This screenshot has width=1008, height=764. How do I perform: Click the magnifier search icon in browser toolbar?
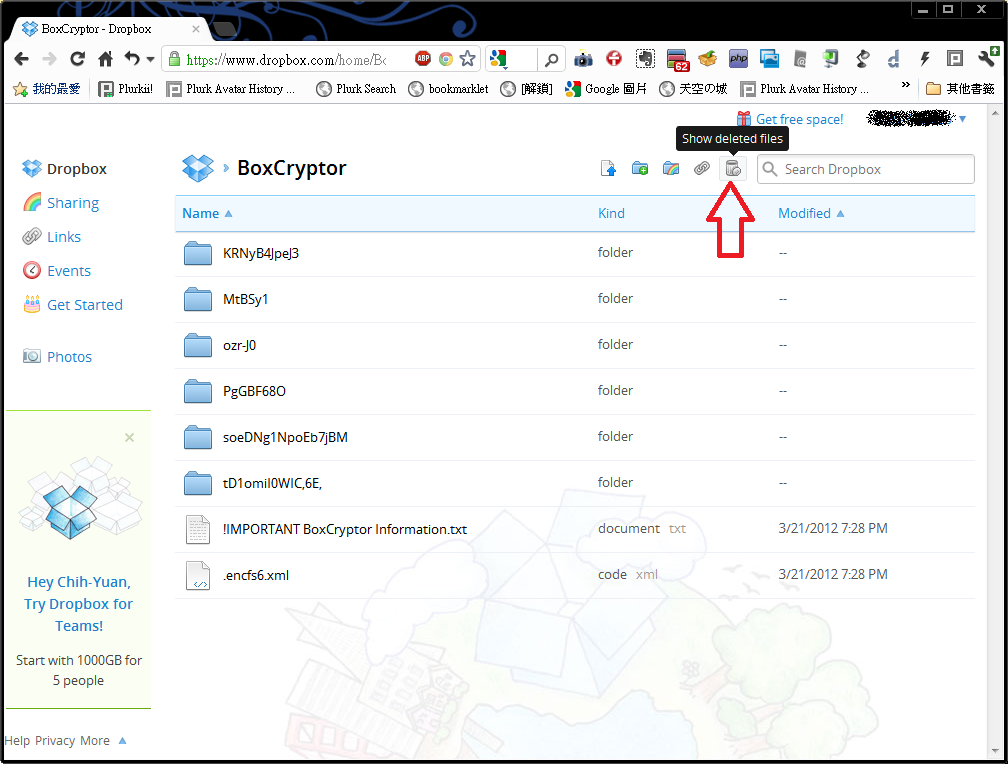(551, 60)
